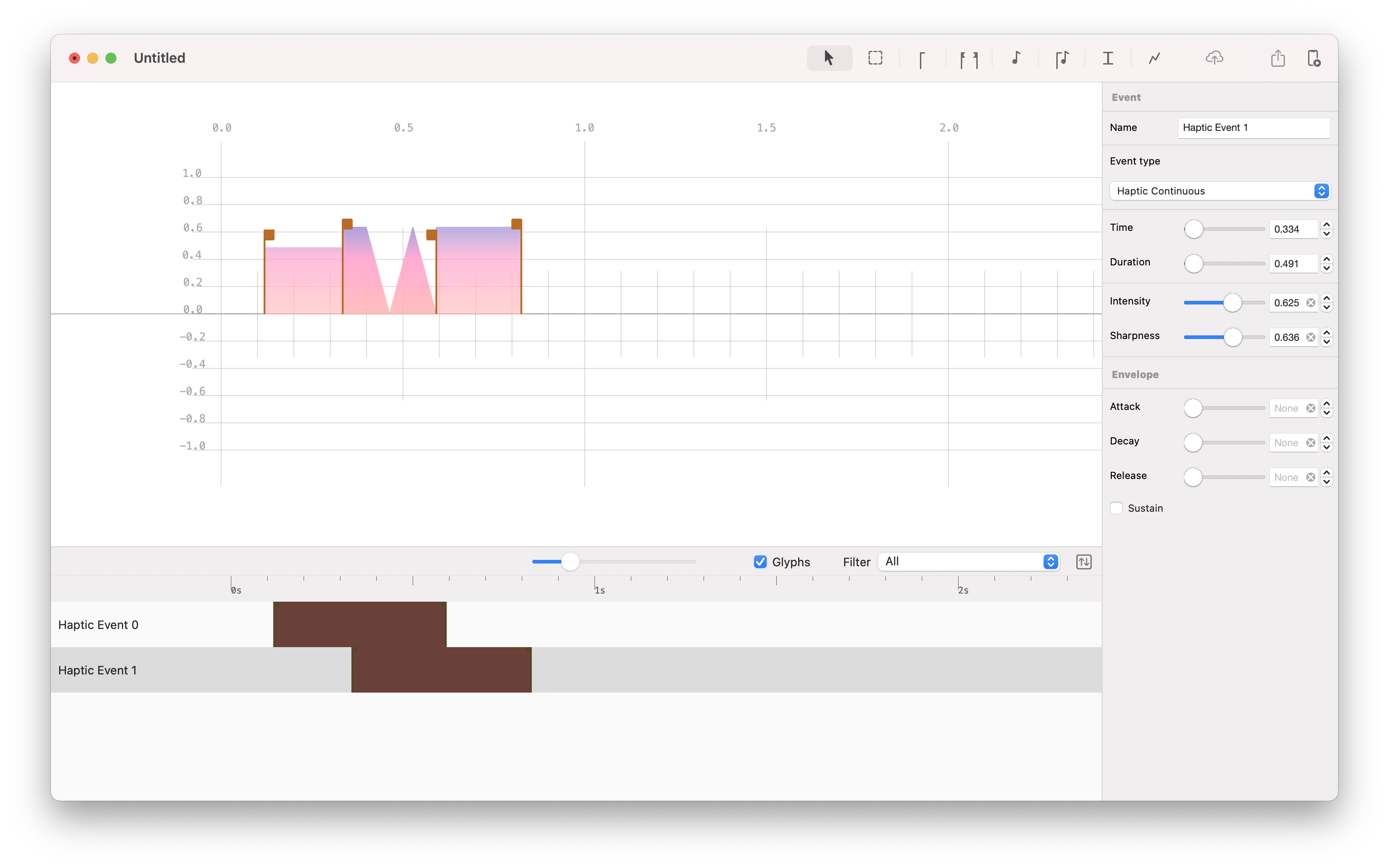Click the Duration value field 0.491
The image size is (1389, 868).
(x=1294, y=264)
